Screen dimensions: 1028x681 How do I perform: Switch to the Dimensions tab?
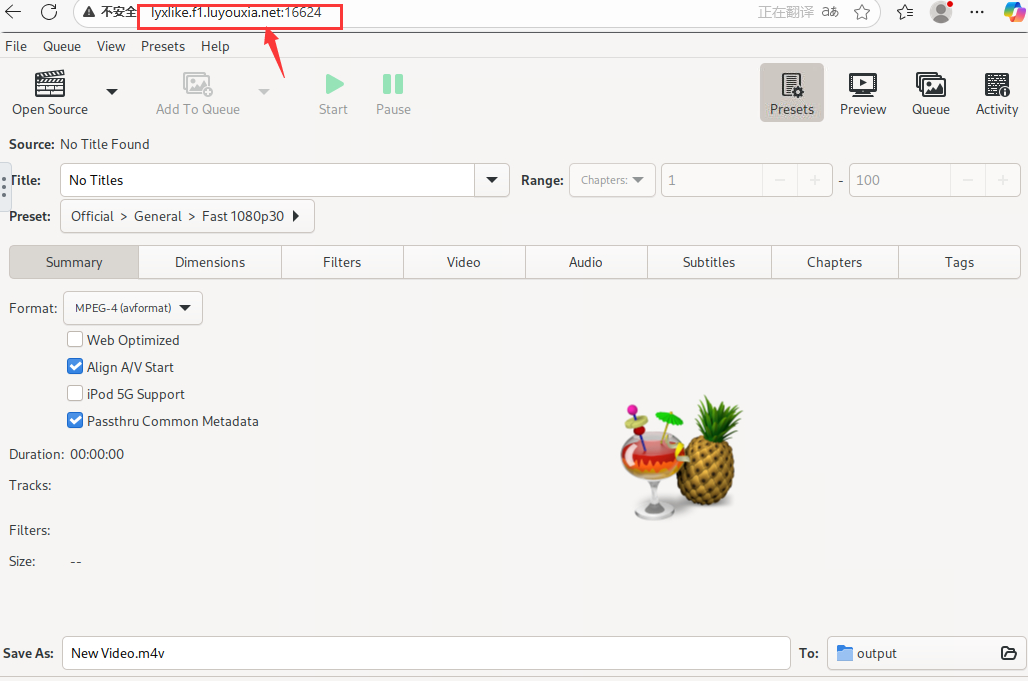click(210, 262)
